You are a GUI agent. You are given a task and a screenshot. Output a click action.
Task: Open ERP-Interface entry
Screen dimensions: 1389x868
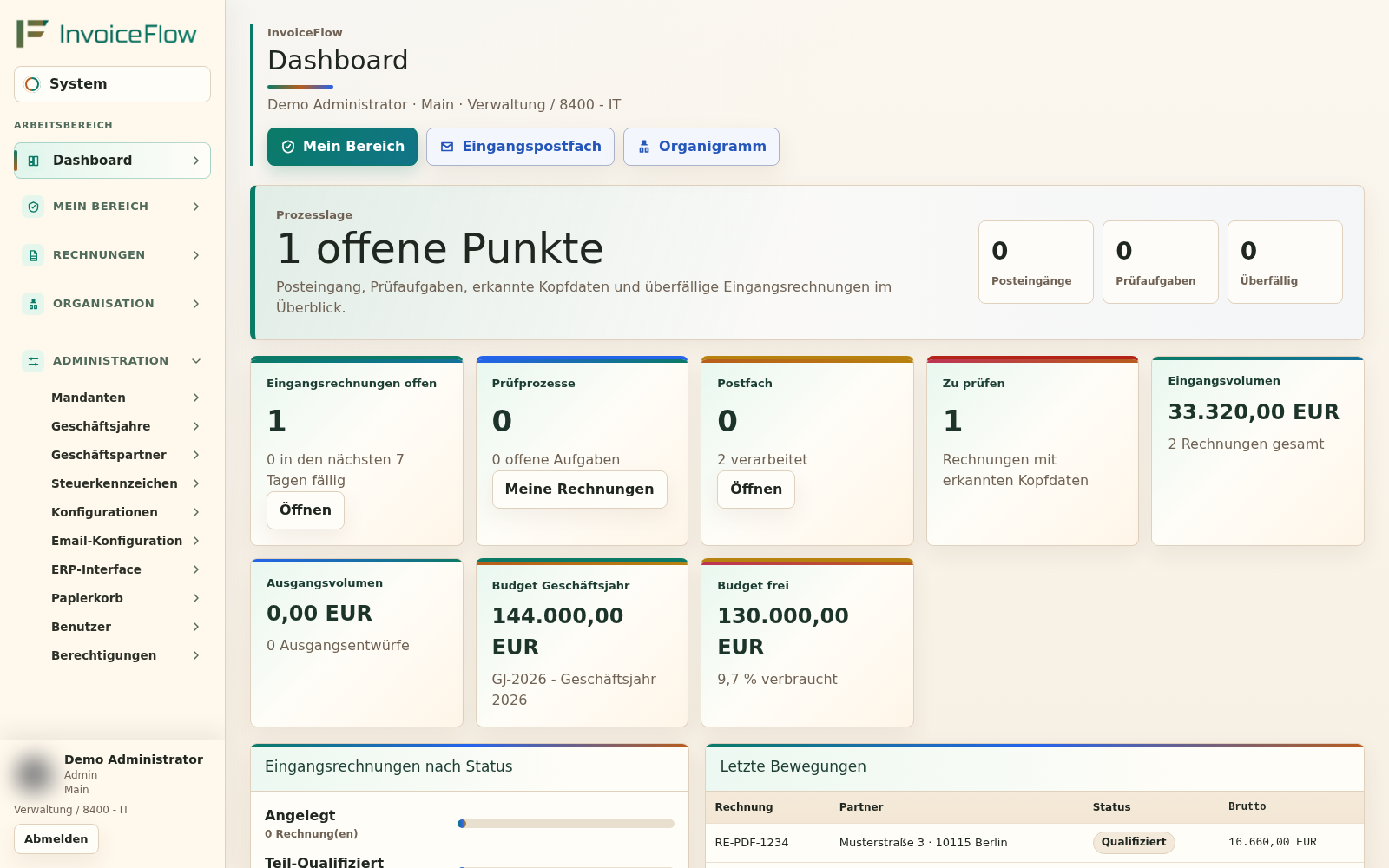click(x=126, y=569)
